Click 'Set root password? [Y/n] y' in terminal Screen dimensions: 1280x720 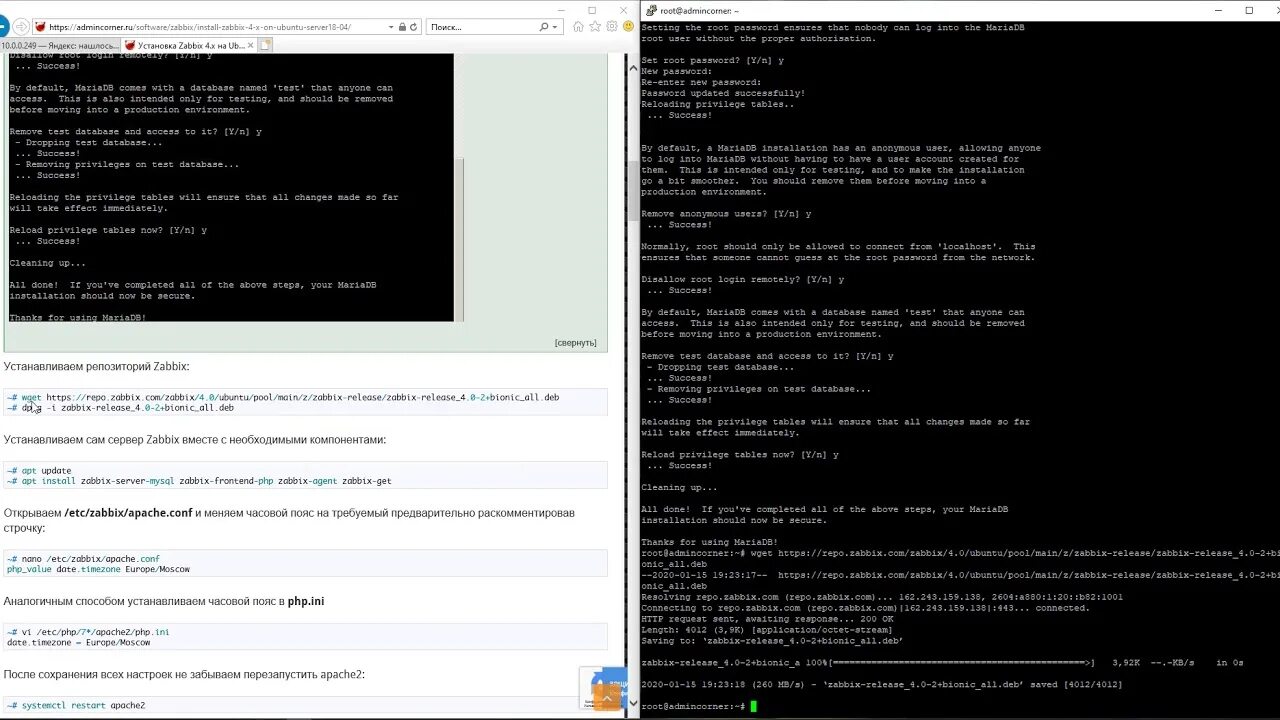(x=712, y=60)
